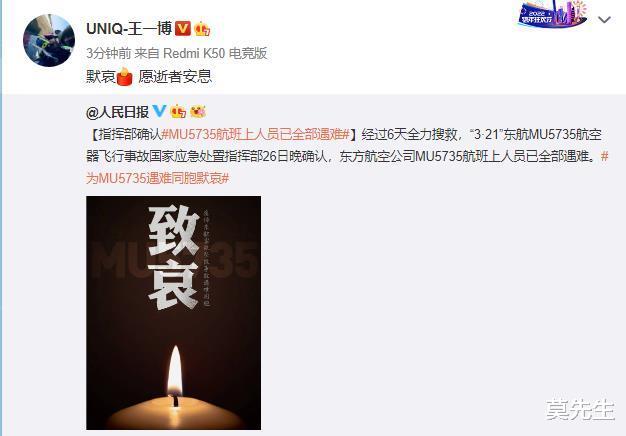Click the 3分钟前 post timestamp
Viewport: 626px width, 436px height.
click(109, 53)
